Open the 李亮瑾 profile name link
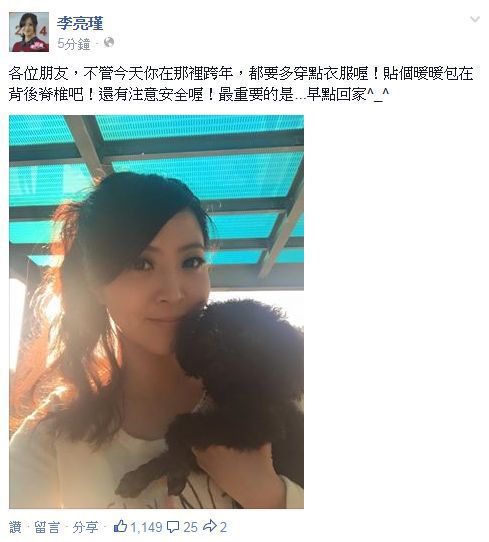The width and height of the screenshot is (489, 542). pos(80,24)
